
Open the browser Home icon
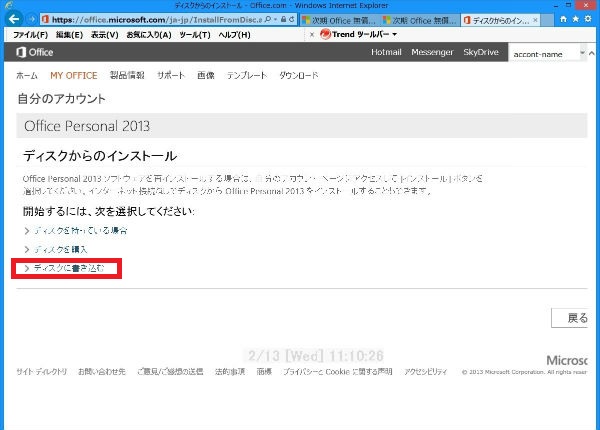tap(563, 19)
